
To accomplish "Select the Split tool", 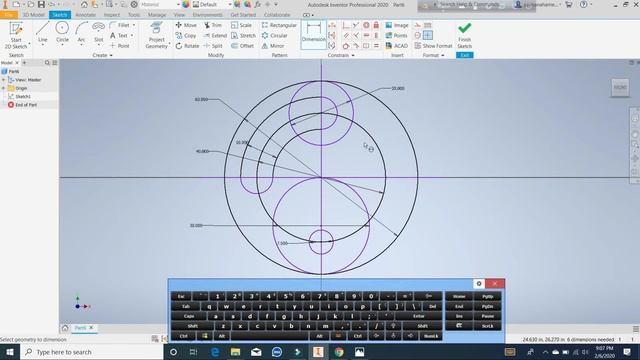I will point(213,46).
